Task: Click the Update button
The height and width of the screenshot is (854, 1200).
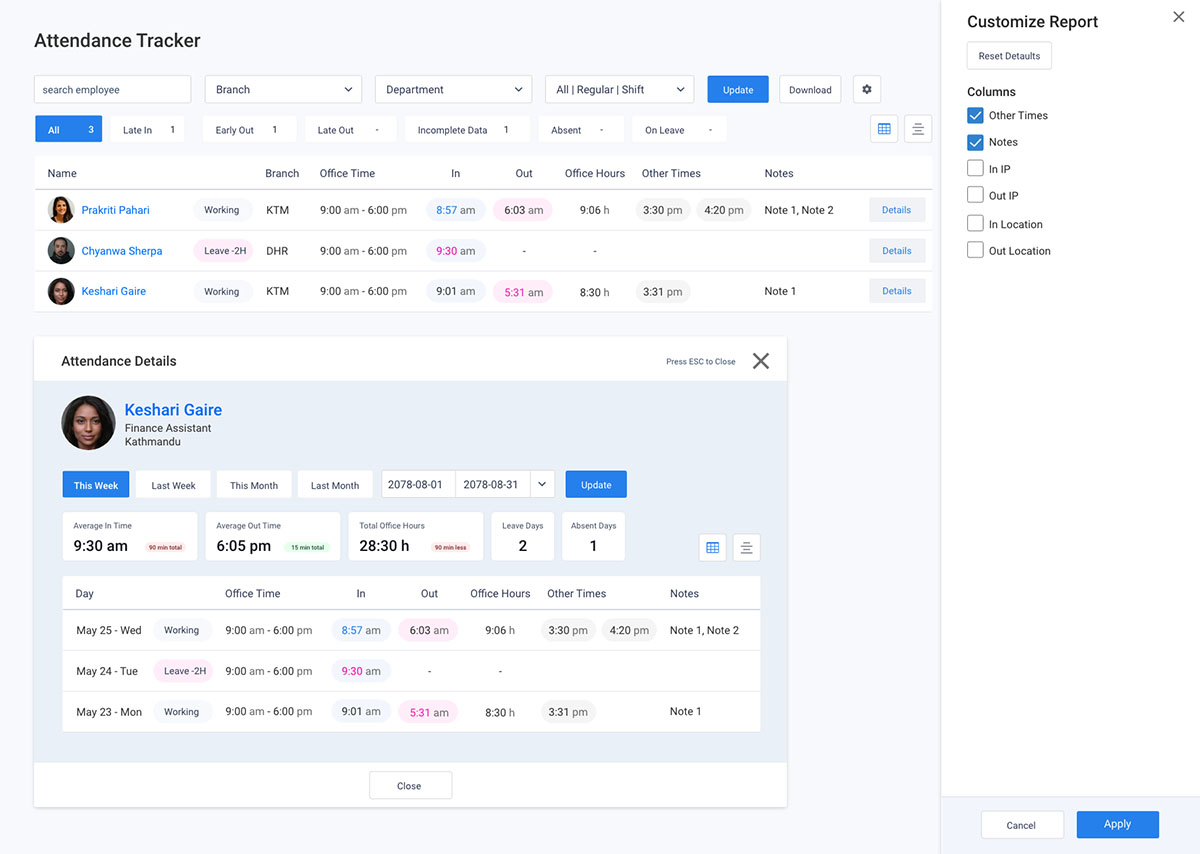Action: point(737,89)
